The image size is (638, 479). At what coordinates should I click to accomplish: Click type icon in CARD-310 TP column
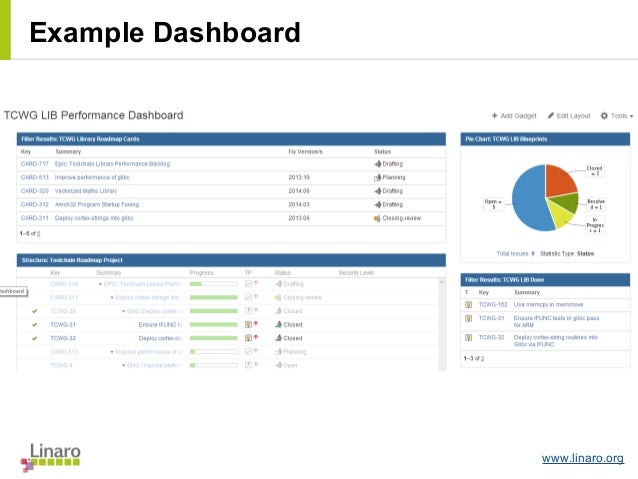coord(248,284)
